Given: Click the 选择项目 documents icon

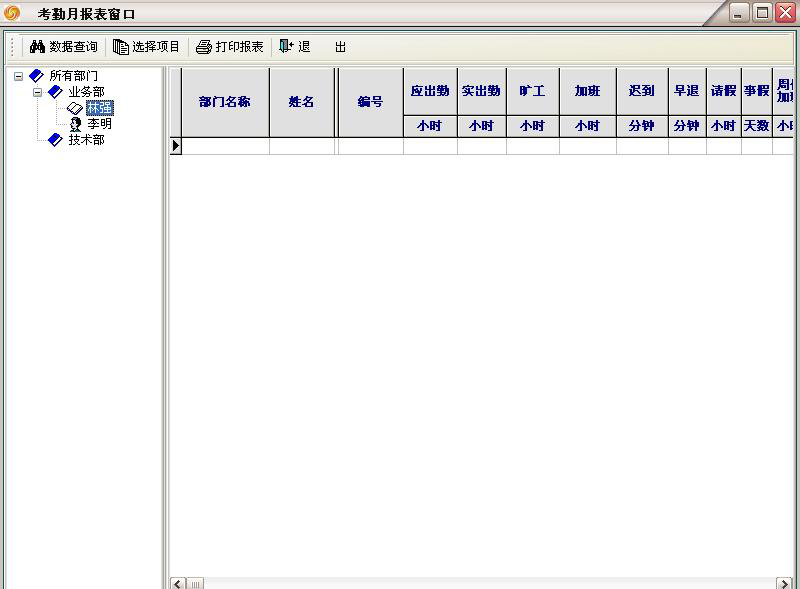Looking at the screenshot, I should point(121,47).
